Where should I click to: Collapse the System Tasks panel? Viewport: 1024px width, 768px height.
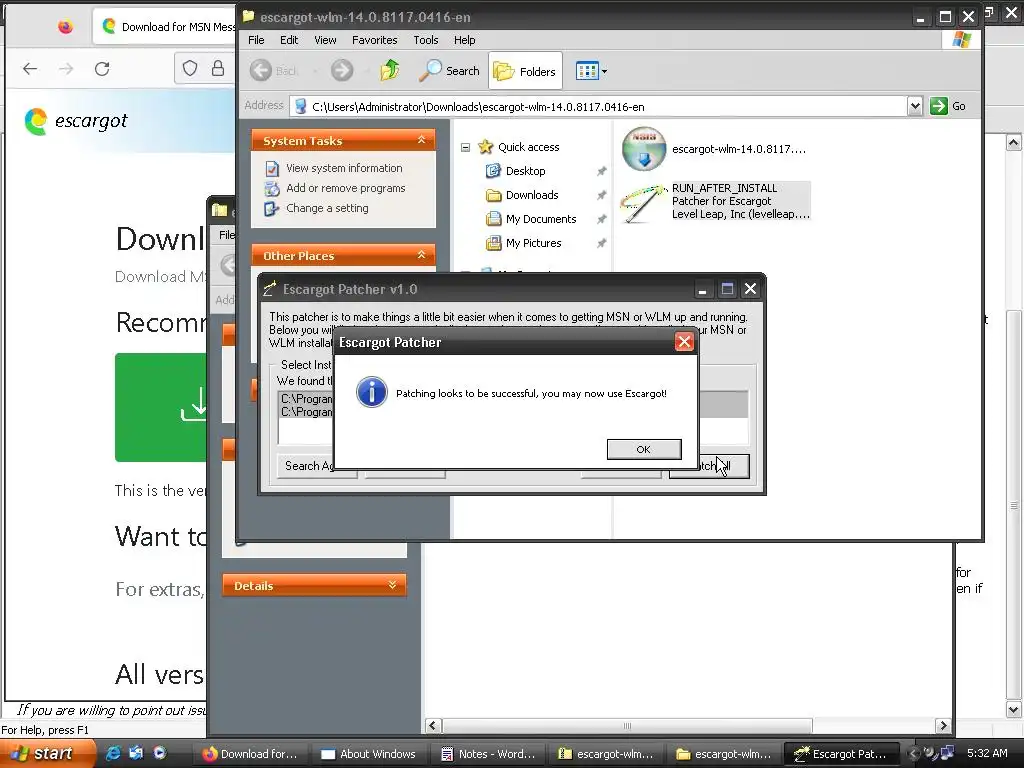click(421, 140)
